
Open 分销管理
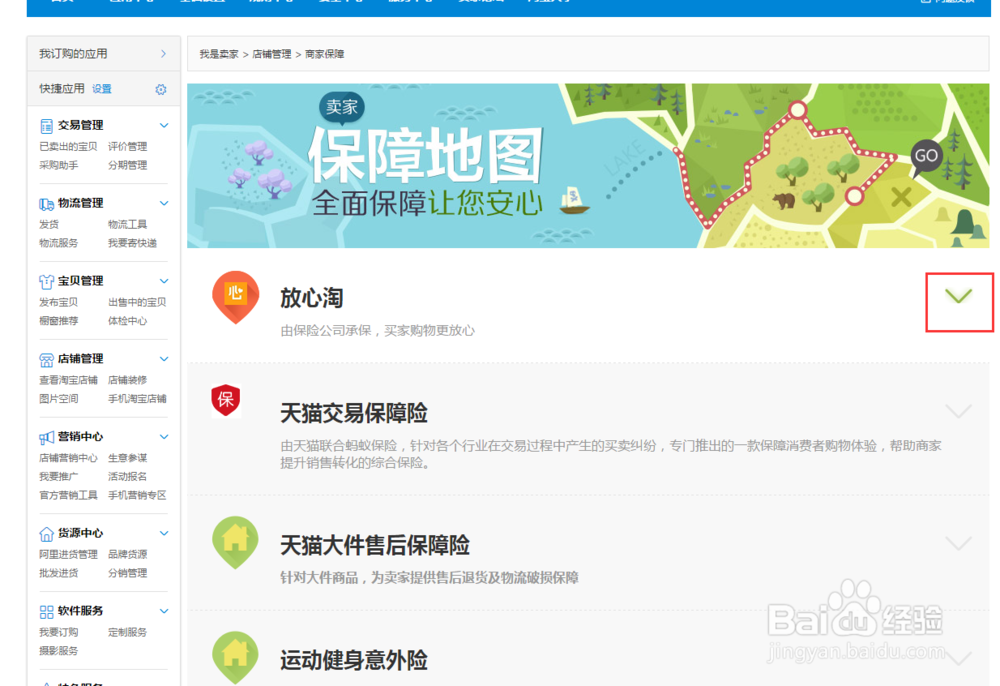coord(127,573)
